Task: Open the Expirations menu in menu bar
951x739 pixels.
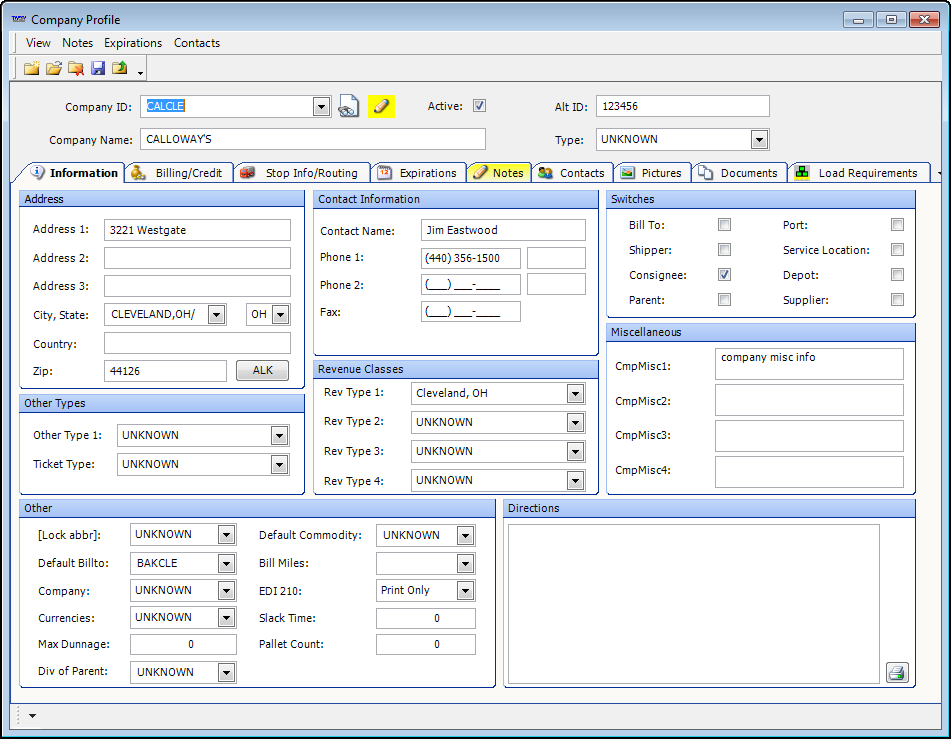Action: coord(133,43)
